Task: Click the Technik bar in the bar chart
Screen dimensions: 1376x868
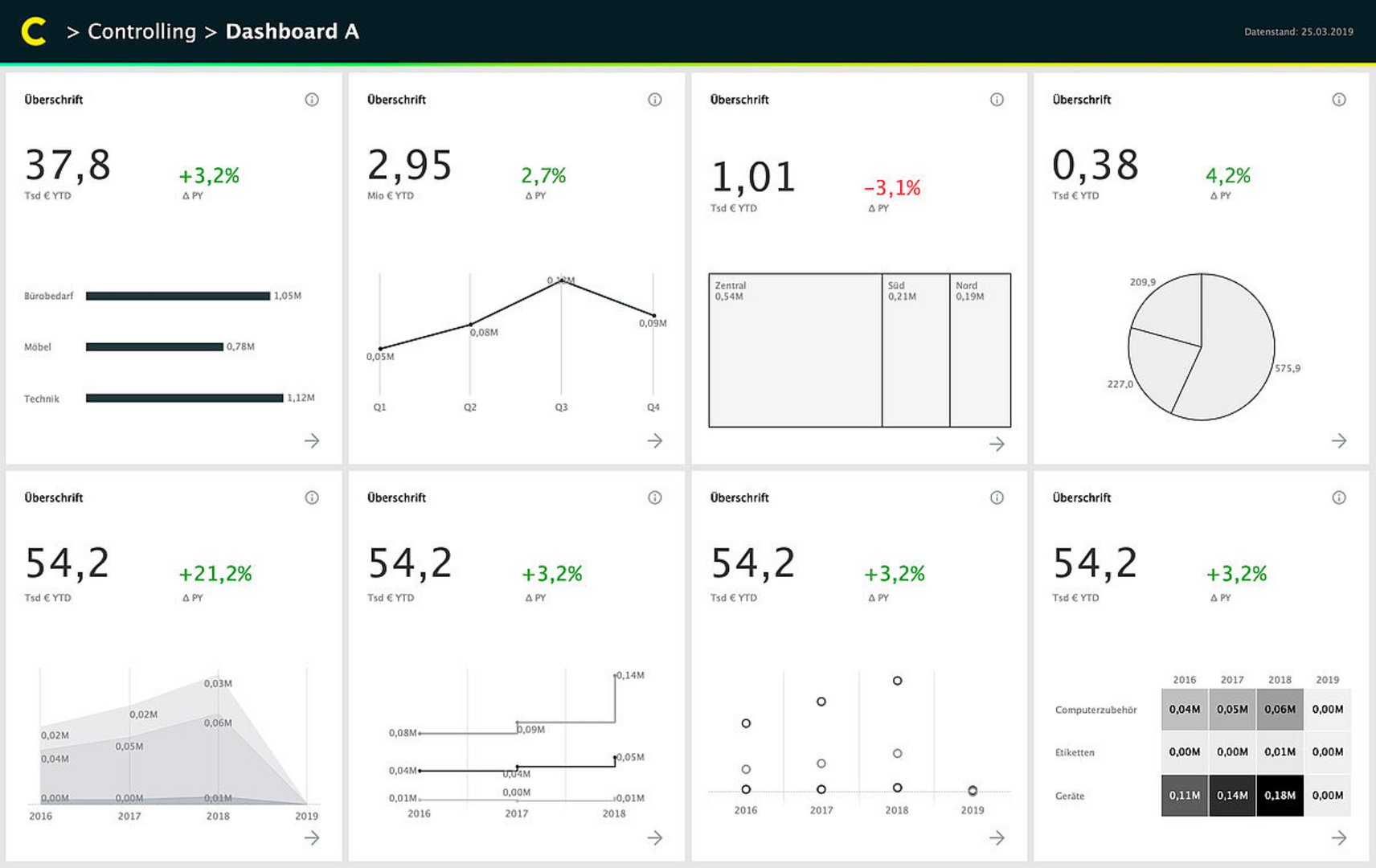Action: 184,398
